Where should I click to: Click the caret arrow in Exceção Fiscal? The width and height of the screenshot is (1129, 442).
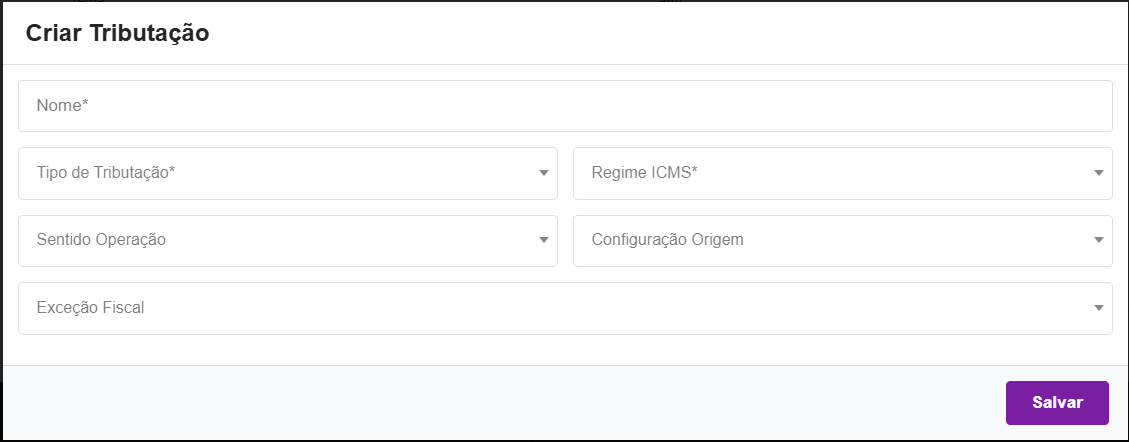coord(1099,308)
